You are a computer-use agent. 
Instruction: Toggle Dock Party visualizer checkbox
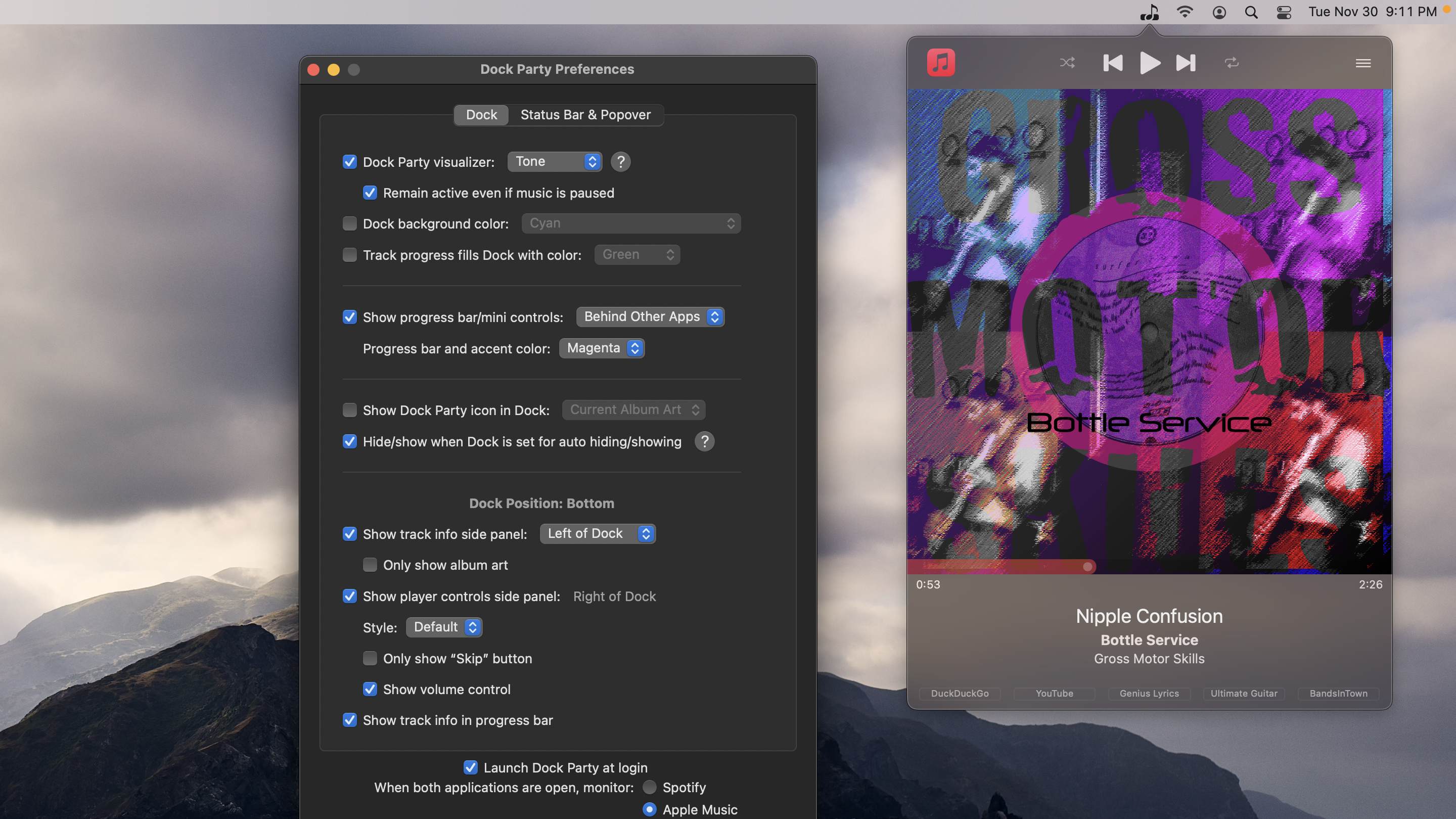350,162
